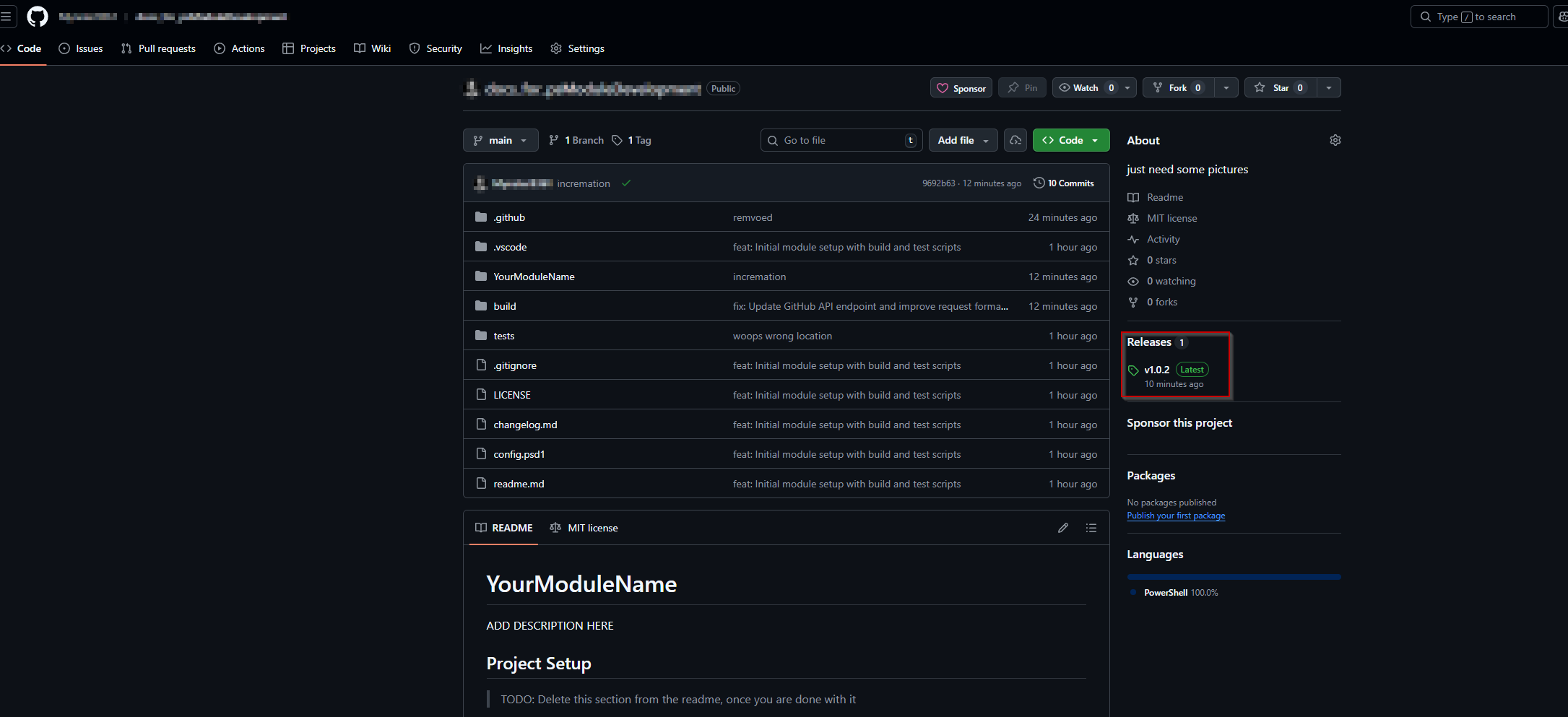Open the Add file dropdown
The image size is (1568, 717).
coord(963,140)
